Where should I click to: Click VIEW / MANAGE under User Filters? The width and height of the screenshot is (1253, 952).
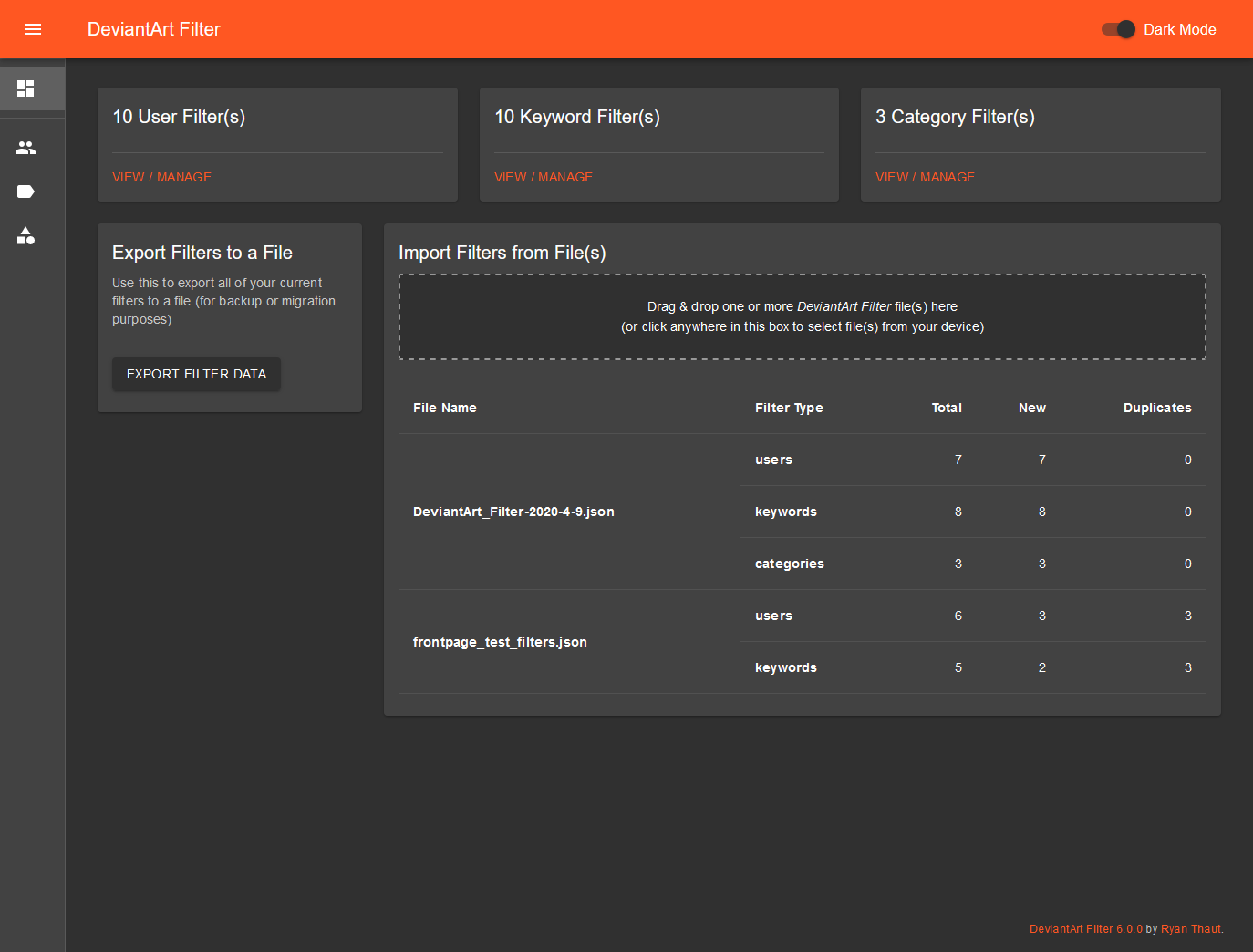(161, 177)
